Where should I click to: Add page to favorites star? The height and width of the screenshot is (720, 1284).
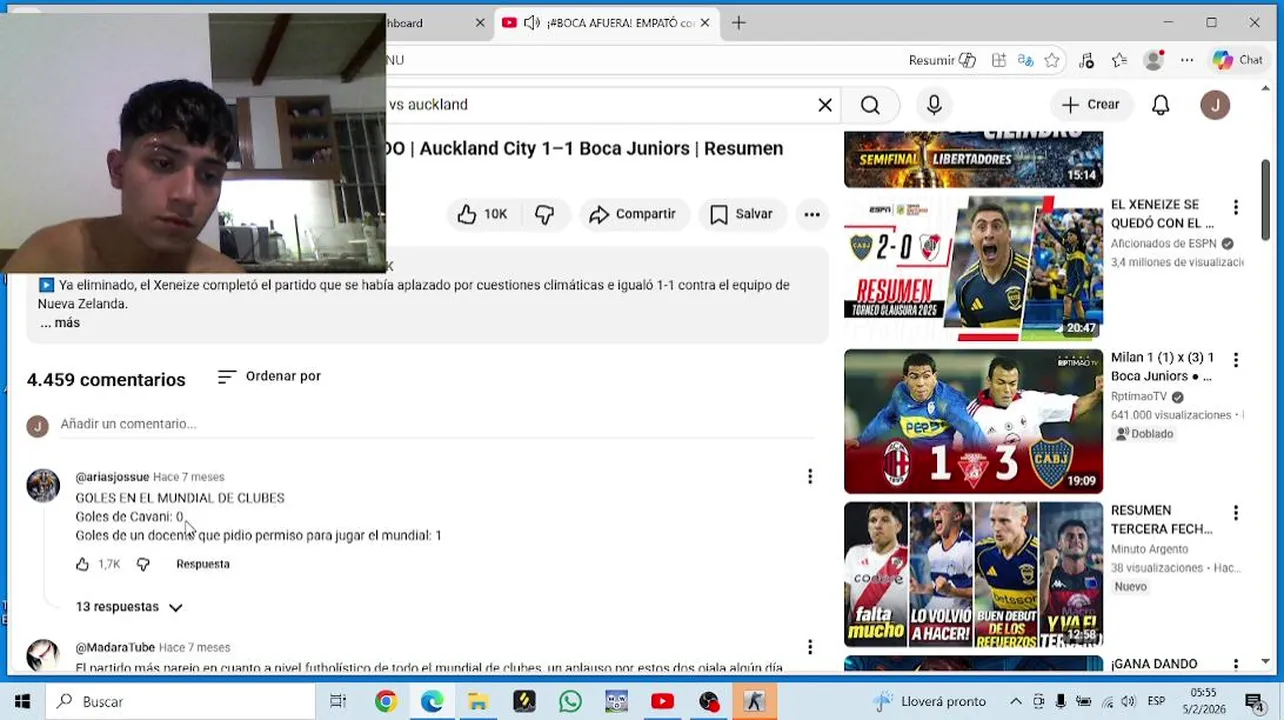tap(1052, 60)
